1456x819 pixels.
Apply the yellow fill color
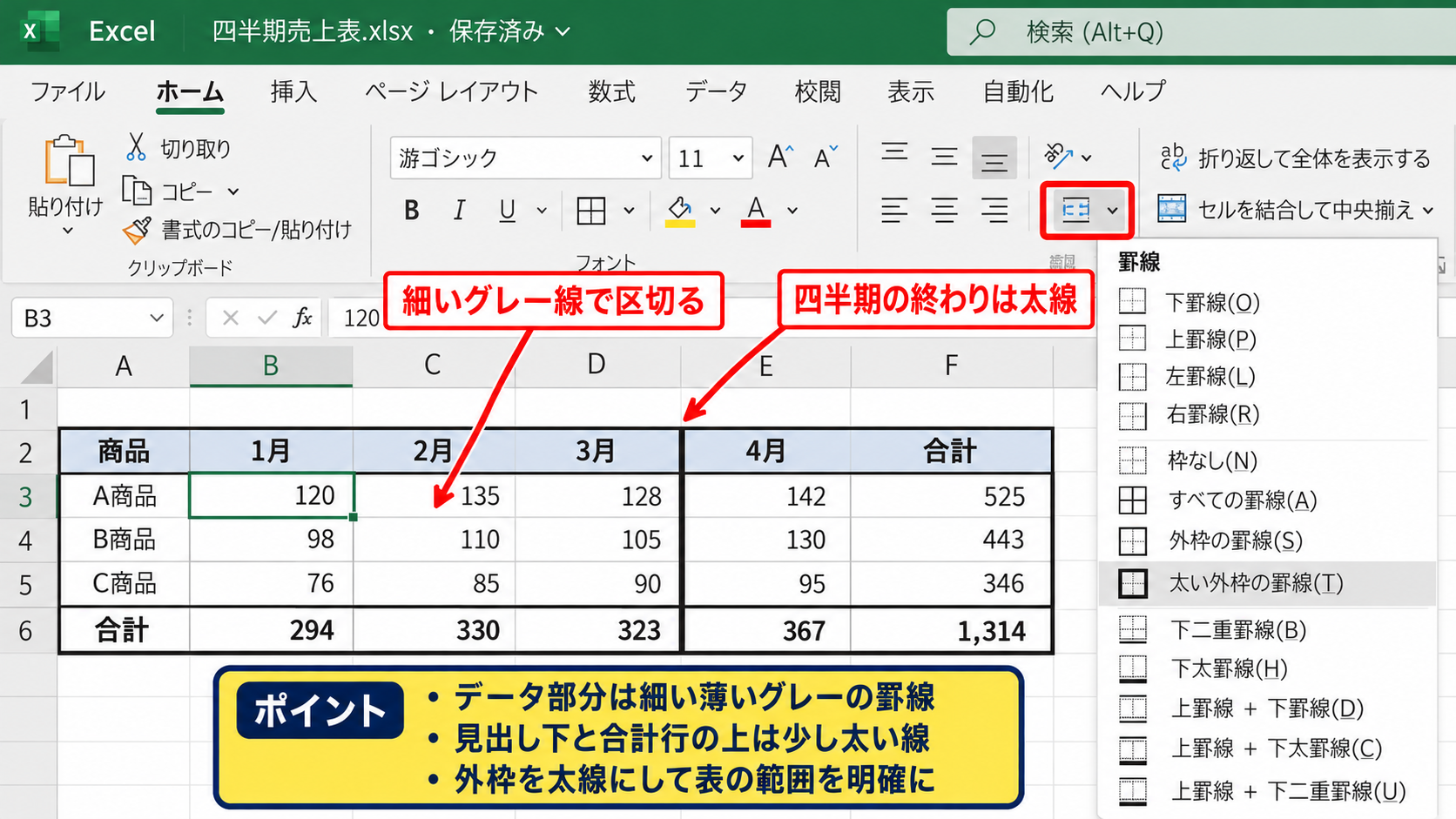pos(680,211)
